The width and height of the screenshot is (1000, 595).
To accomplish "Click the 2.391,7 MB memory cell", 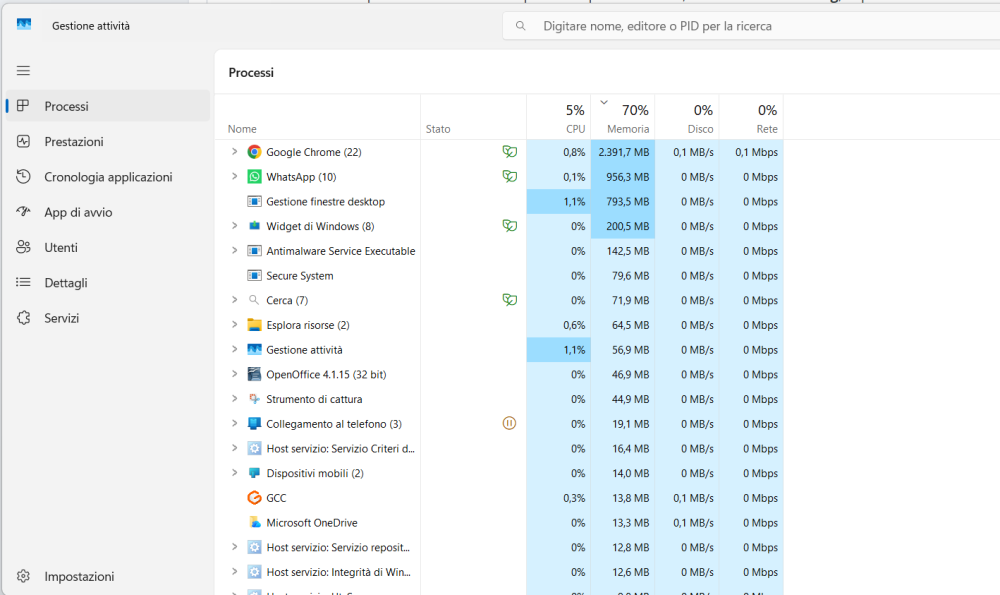I will tap(623, 152).
